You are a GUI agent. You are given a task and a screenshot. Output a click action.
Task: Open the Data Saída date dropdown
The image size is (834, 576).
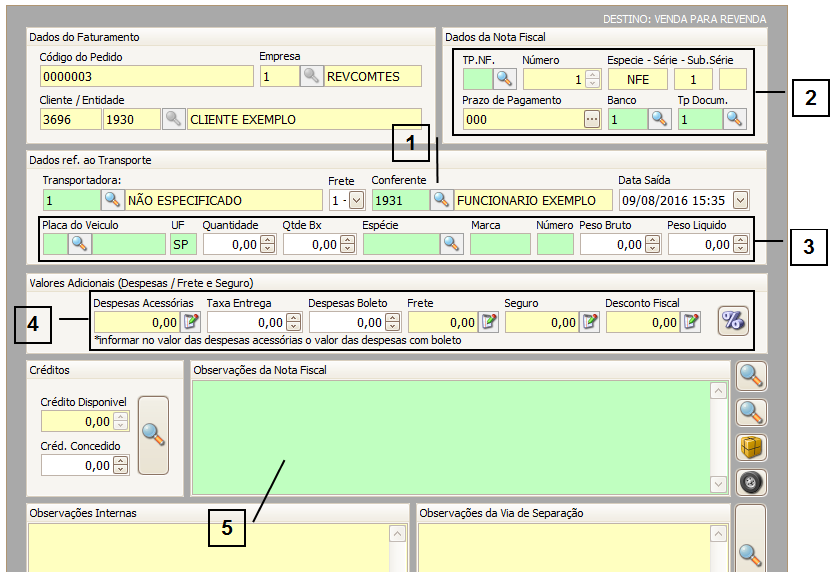(x=740, y=200)
